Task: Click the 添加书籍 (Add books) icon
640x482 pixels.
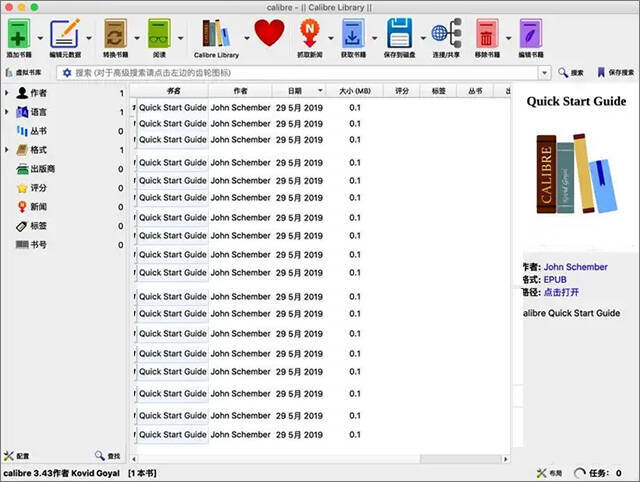Action: coord(19,34)
